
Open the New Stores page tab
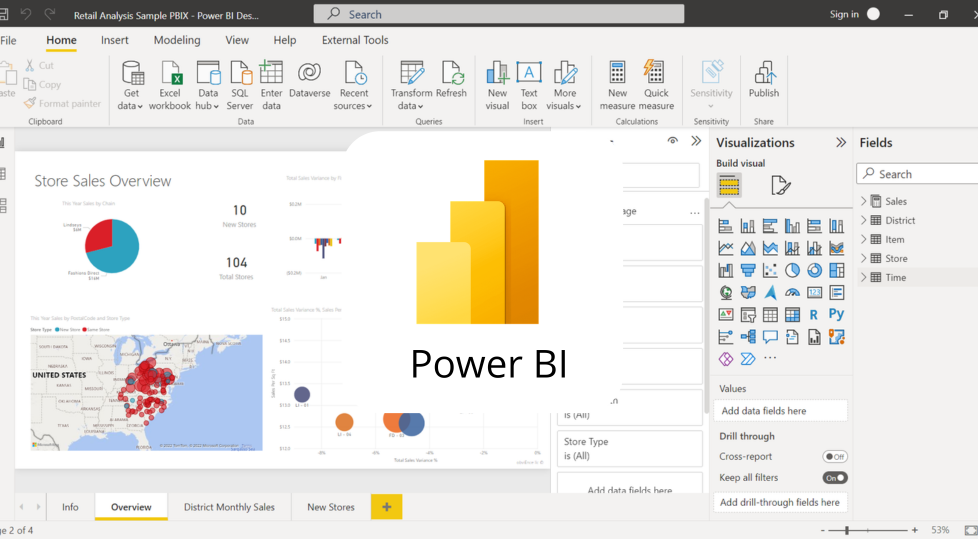click(331, 507)
